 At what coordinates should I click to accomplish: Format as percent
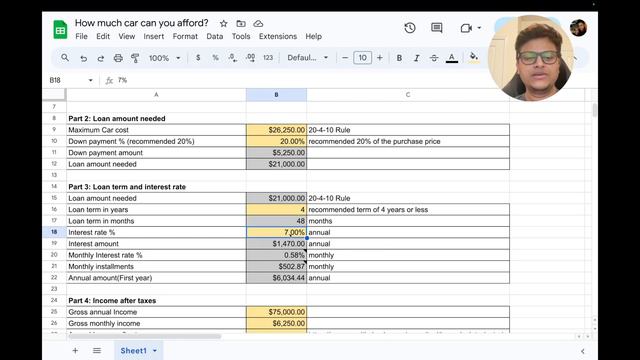[x=215, y=58]
